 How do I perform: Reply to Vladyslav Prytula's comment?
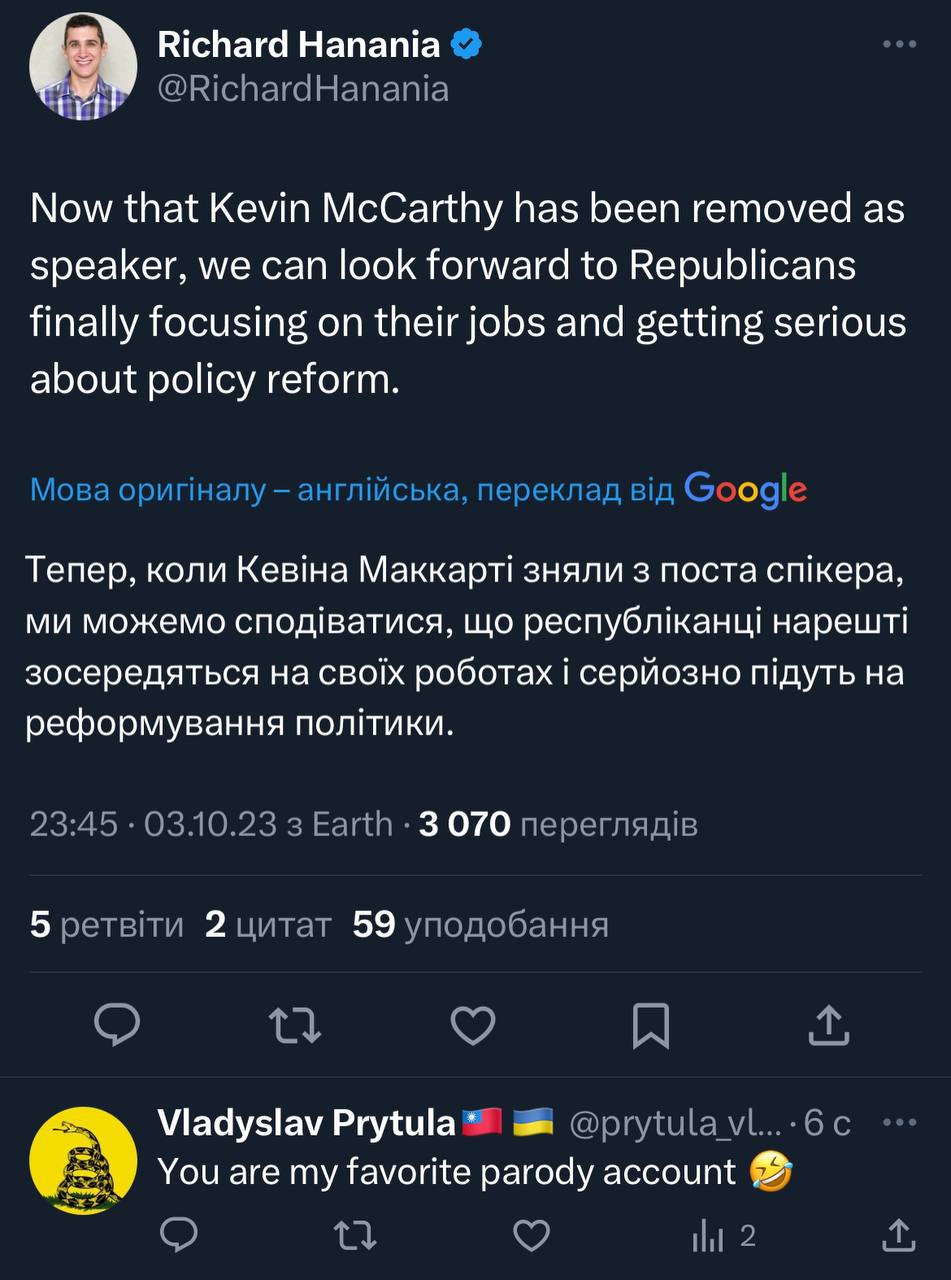[179, 1236]
